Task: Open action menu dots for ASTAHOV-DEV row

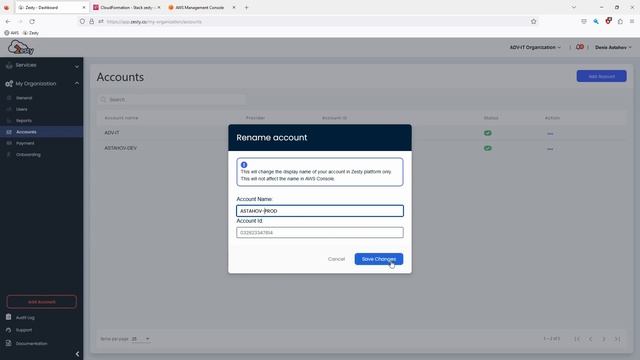Action: pyautogui.click(x=550, y=149)
